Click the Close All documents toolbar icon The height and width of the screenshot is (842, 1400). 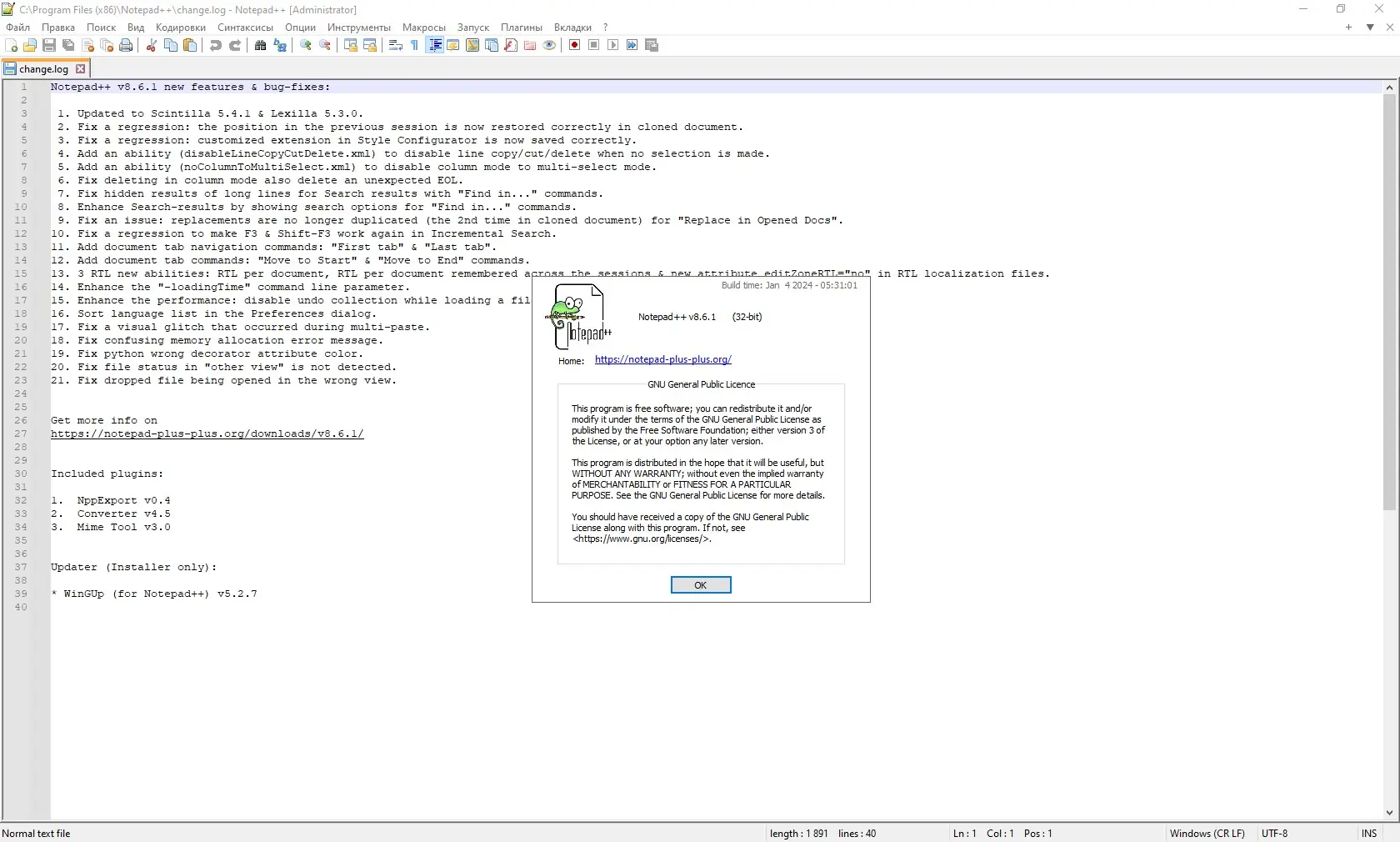pyautogui.click(x=107, y=46)
